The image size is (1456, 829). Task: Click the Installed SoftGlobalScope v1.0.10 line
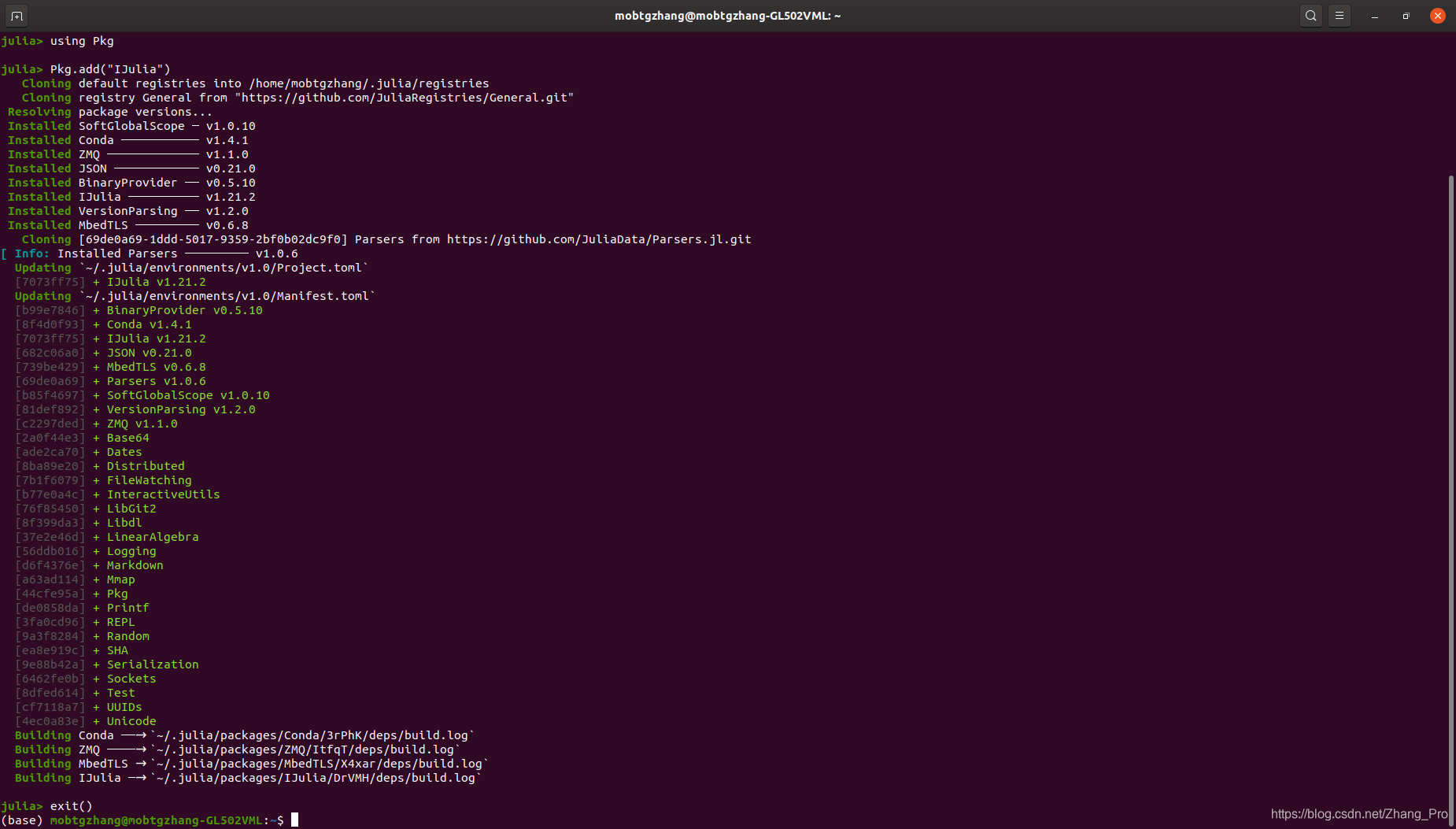(131, 126)
